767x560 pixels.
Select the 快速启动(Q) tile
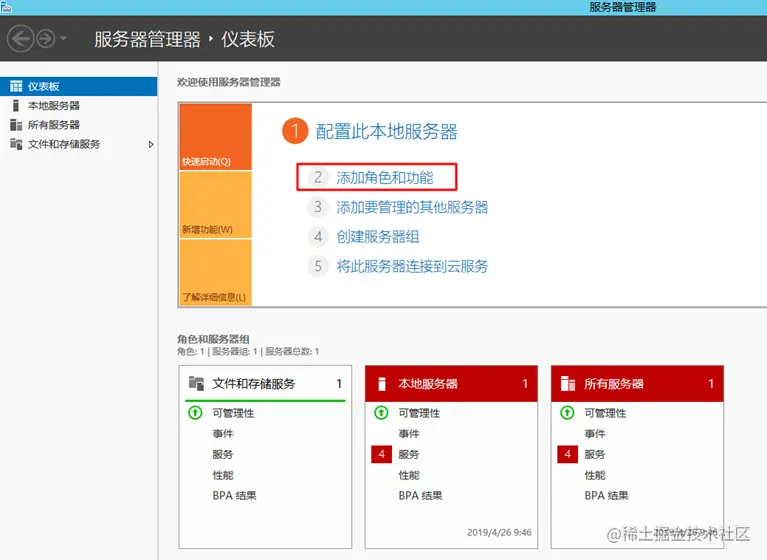(x=216, y=136)
